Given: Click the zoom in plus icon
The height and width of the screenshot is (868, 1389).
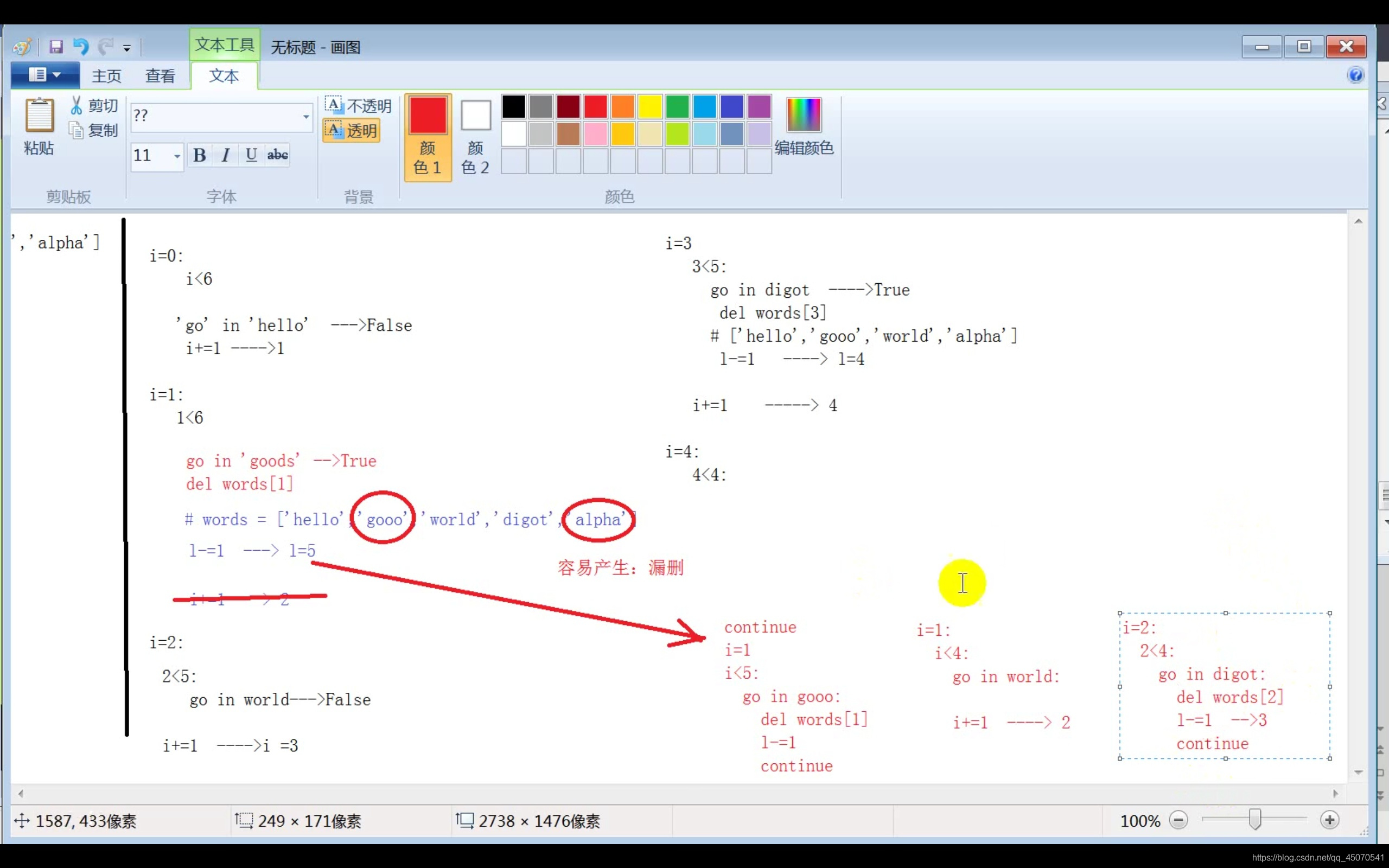Looking at the screenshot, I should coord(1329,820).
